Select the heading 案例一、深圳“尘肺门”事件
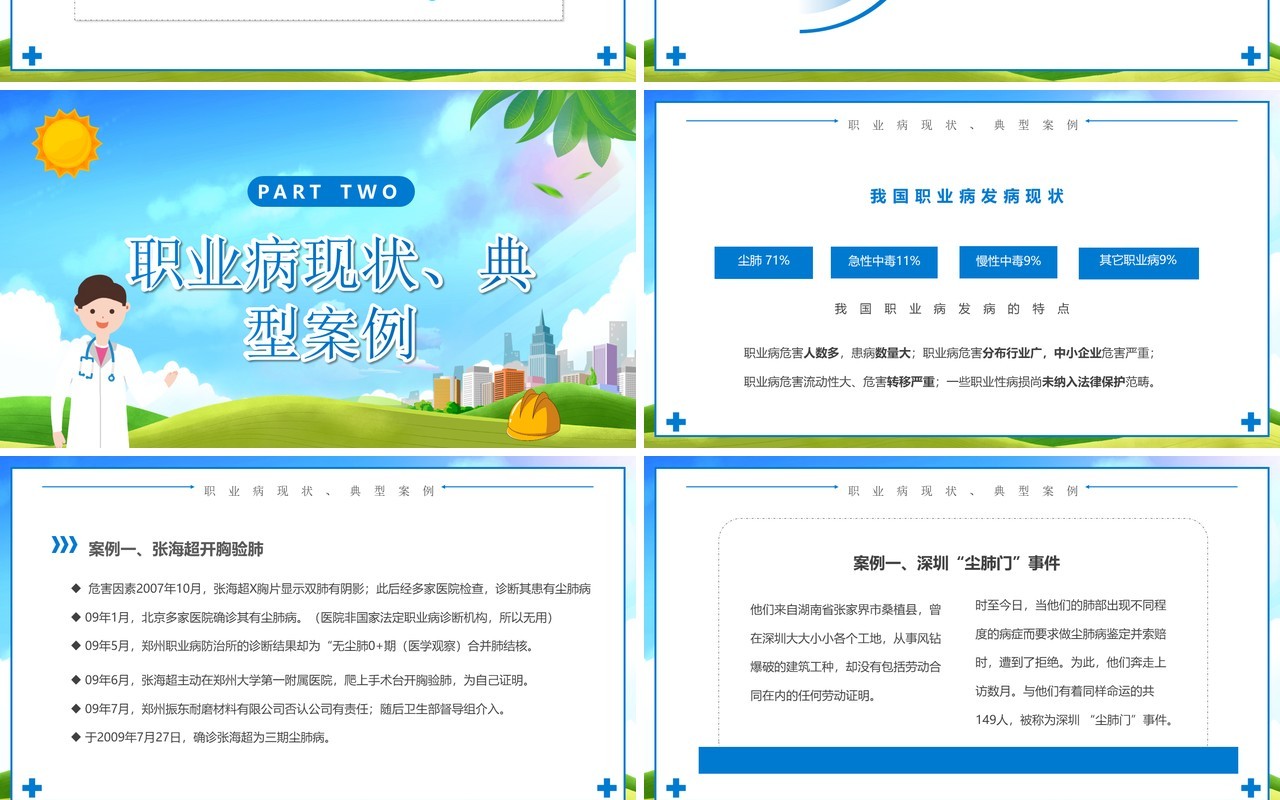The width and height of the screenshot is (1280, 800). [956, 563]
